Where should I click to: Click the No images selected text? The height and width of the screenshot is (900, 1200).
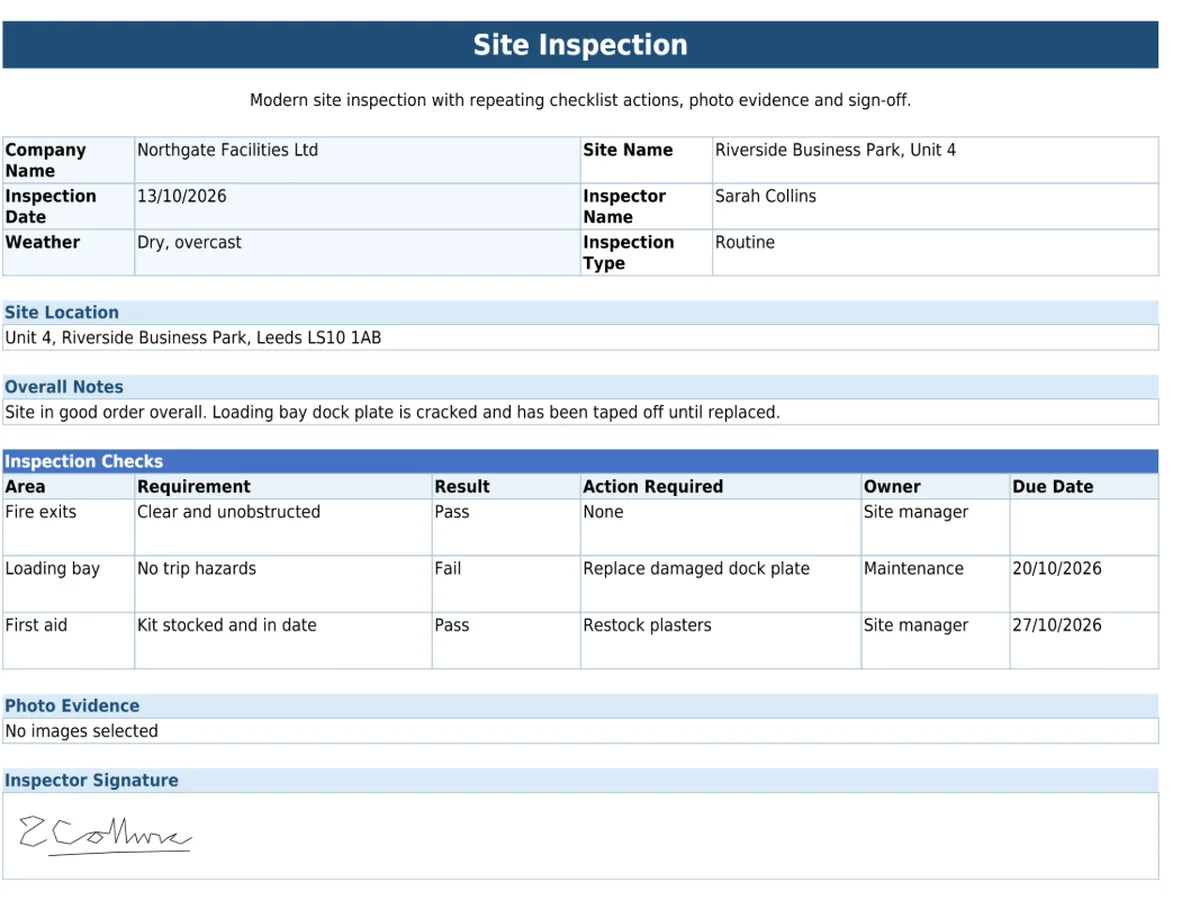tap(82, 731)
